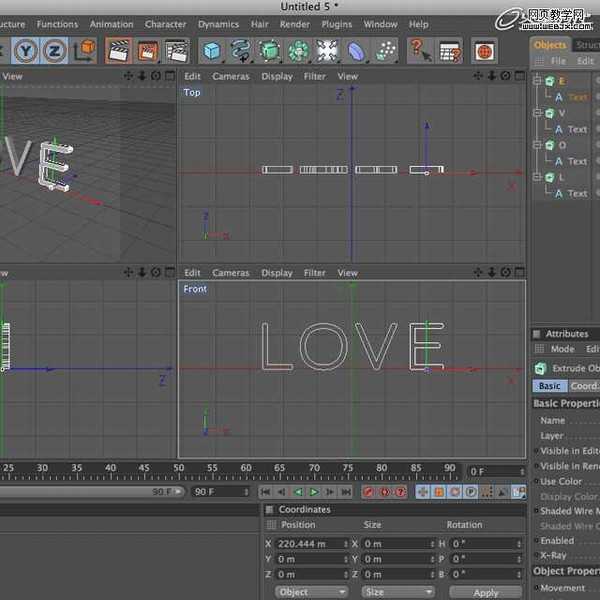Image resolution: width=600 pixels, height=600 pixels.
Task: Select the Text spline under V object
Action: pos(577,129)
